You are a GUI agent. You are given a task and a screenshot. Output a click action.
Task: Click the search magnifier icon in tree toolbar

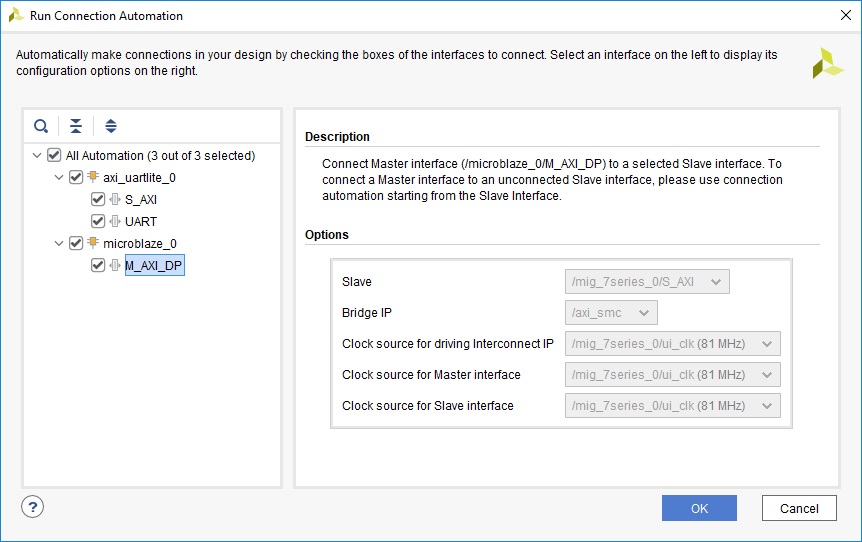point(41,126)
